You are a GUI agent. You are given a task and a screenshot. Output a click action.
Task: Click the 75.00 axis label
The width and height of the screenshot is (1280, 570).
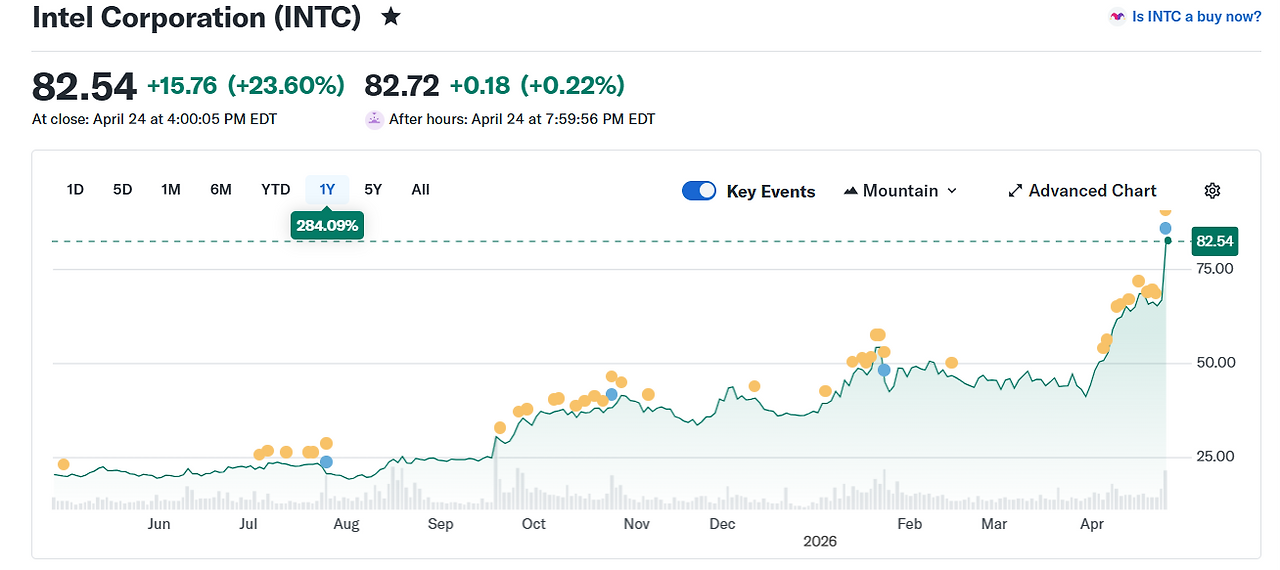1215,269
